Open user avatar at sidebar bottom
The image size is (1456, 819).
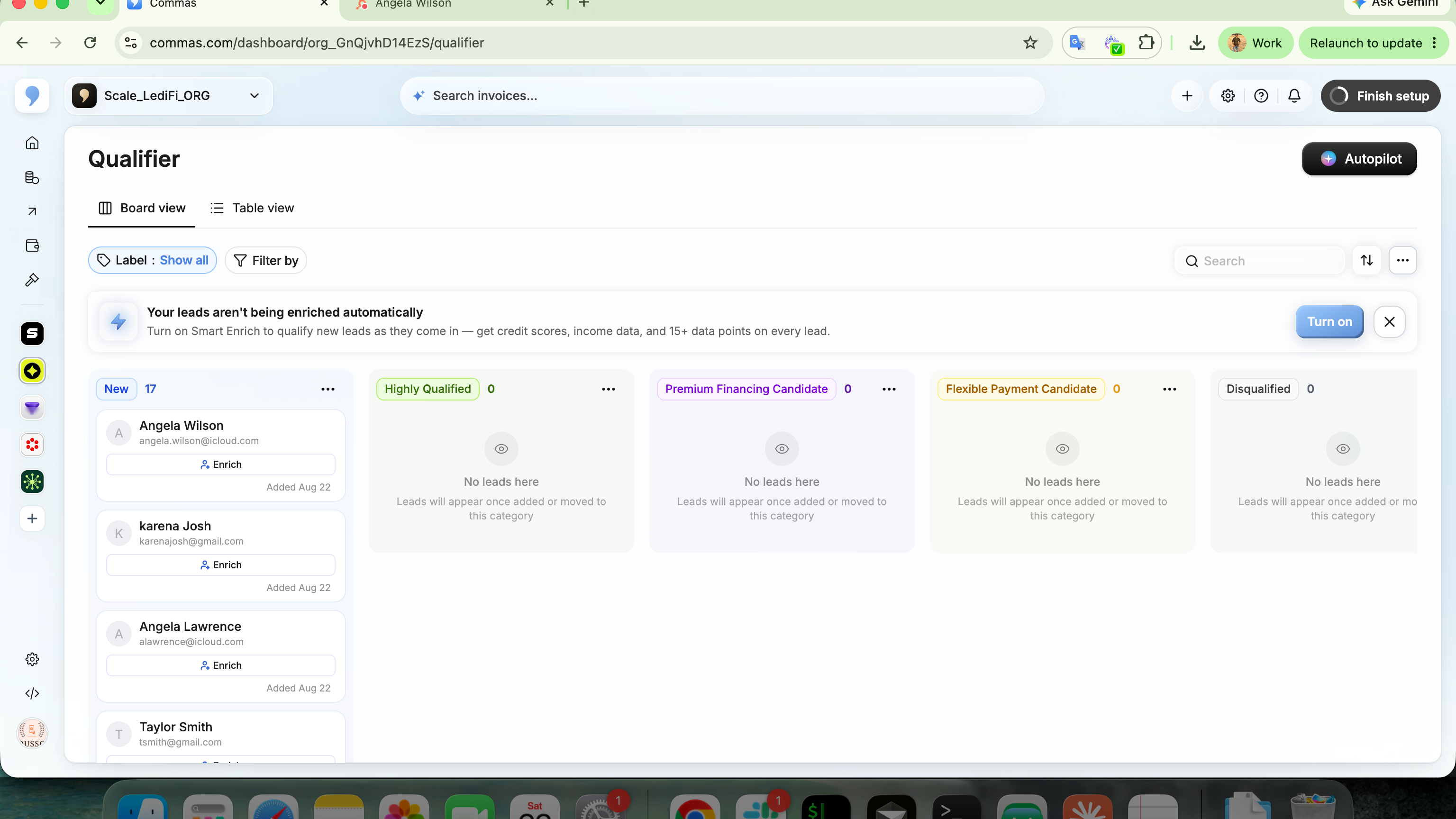pyautogui.click(x=32, y=734)
